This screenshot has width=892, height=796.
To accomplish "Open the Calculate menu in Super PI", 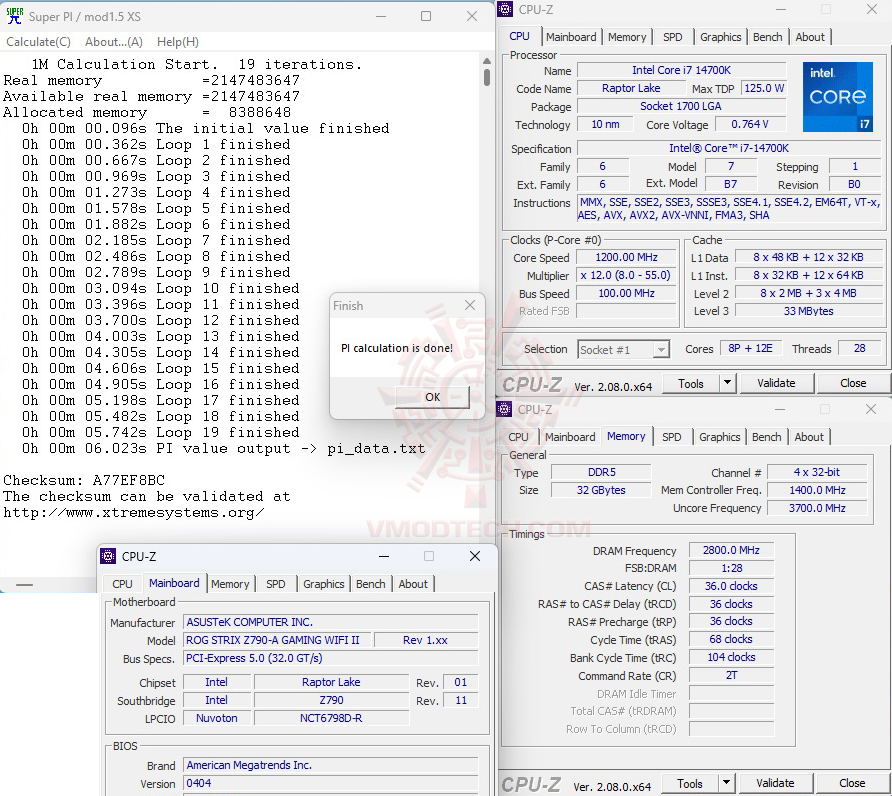I will (38, 41).
